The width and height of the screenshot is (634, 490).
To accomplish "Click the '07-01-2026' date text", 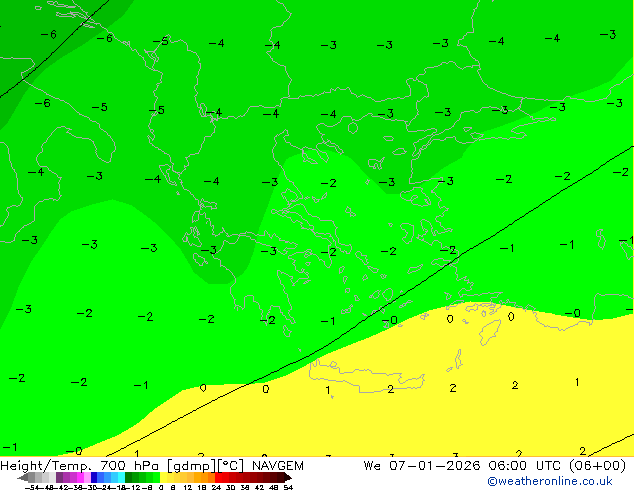I will click(435, 466).
